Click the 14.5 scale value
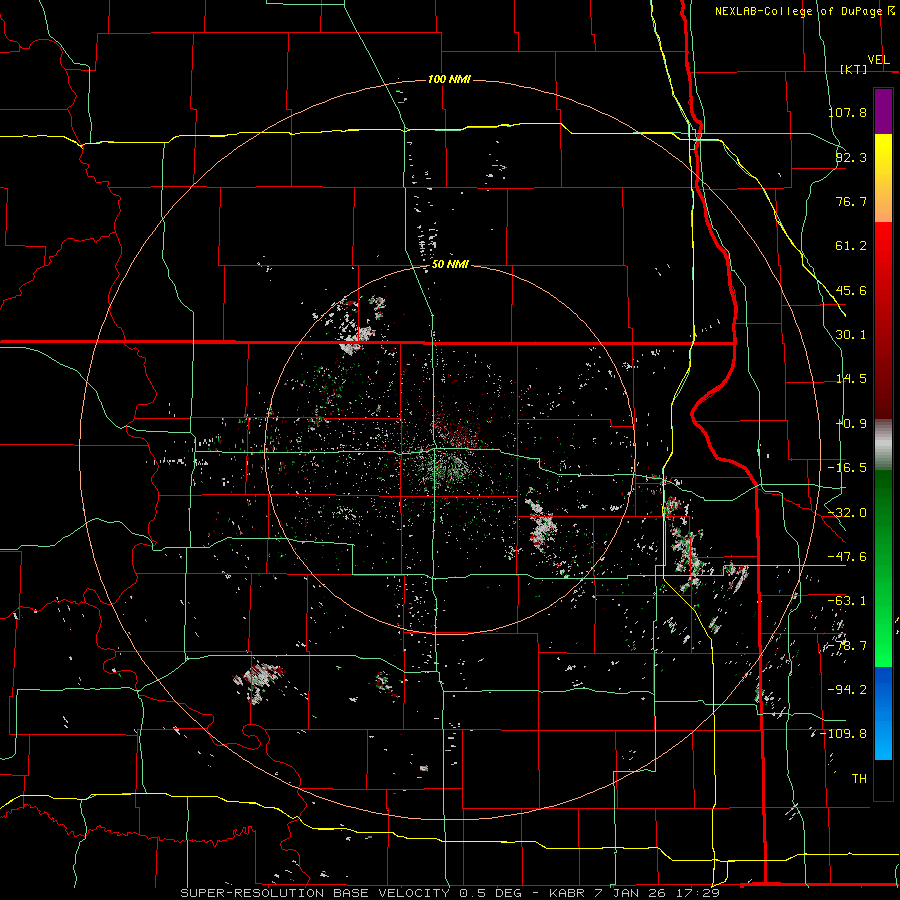 coord(851,379)
